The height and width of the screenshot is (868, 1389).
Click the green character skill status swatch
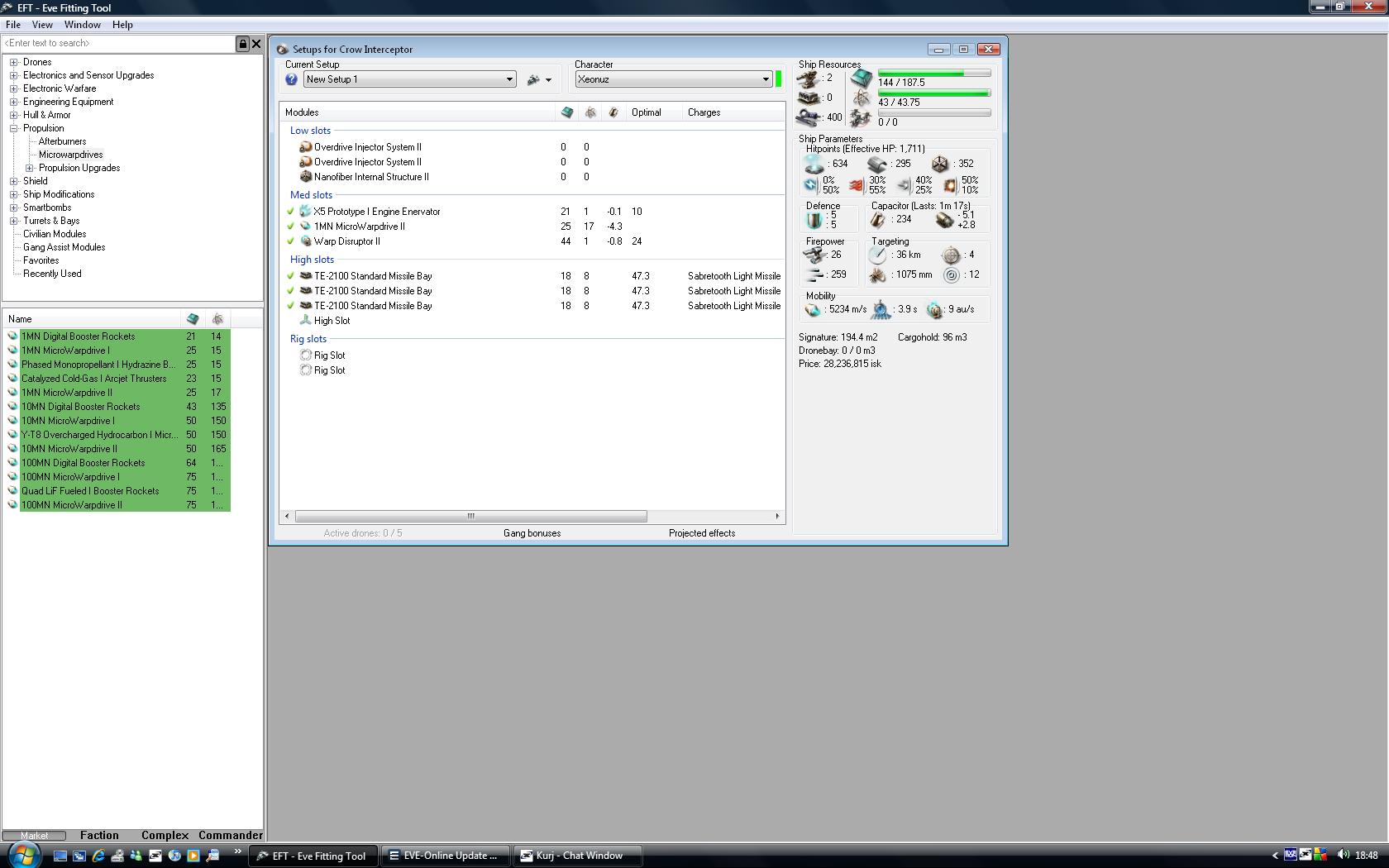(779, 79)
